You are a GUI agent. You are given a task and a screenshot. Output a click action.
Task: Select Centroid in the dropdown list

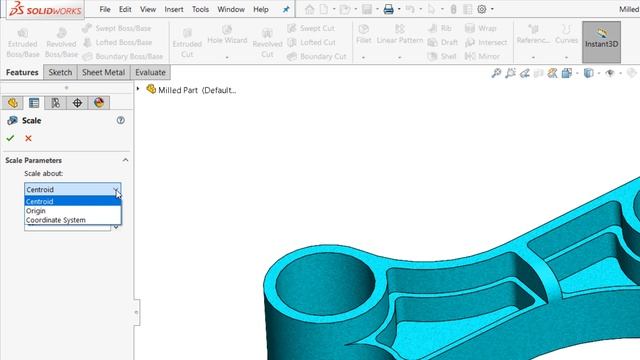pyautogui.click(x=73, y=201)
